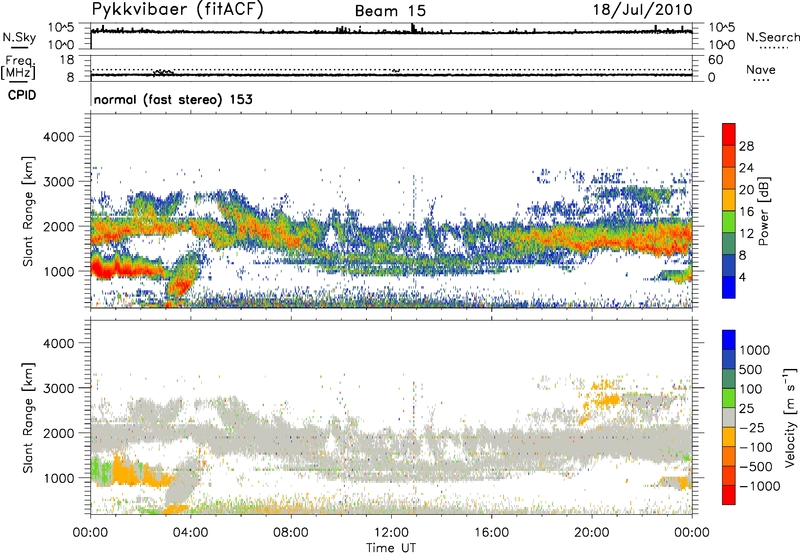
Task: Click the "Freq. [MHz]" axis label
Action: 18,67
